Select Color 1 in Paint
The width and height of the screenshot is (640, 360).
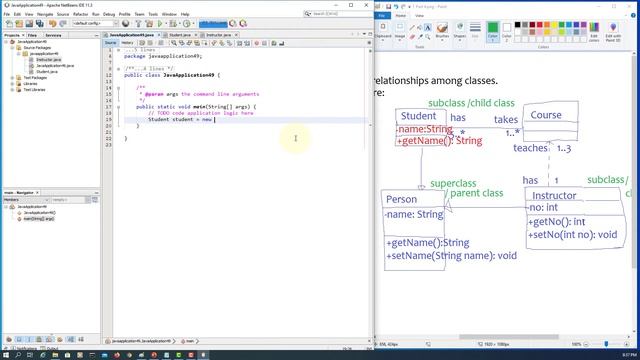[493, 32]
